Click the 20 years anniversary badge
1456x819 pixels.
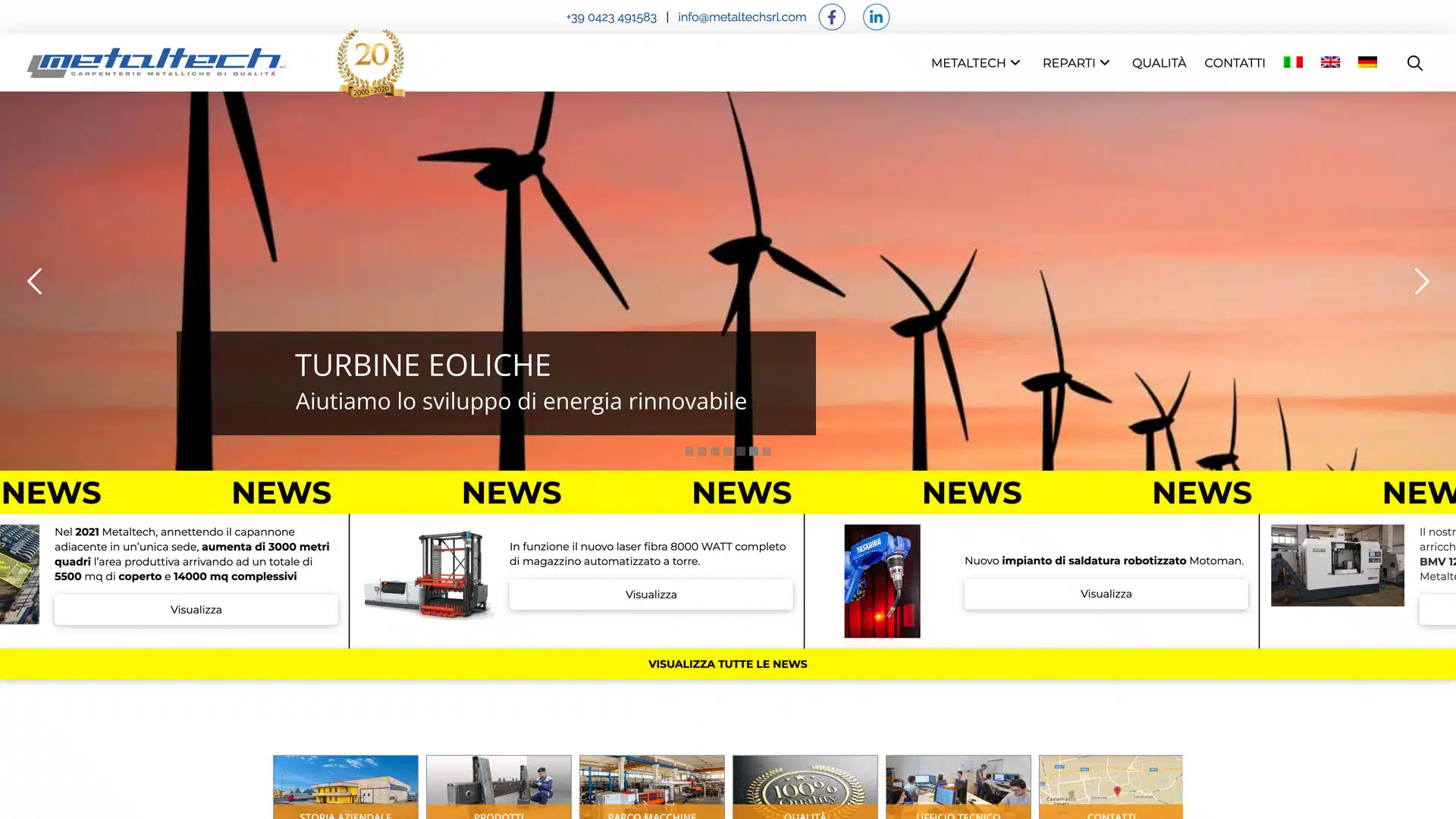click(371, 63)
